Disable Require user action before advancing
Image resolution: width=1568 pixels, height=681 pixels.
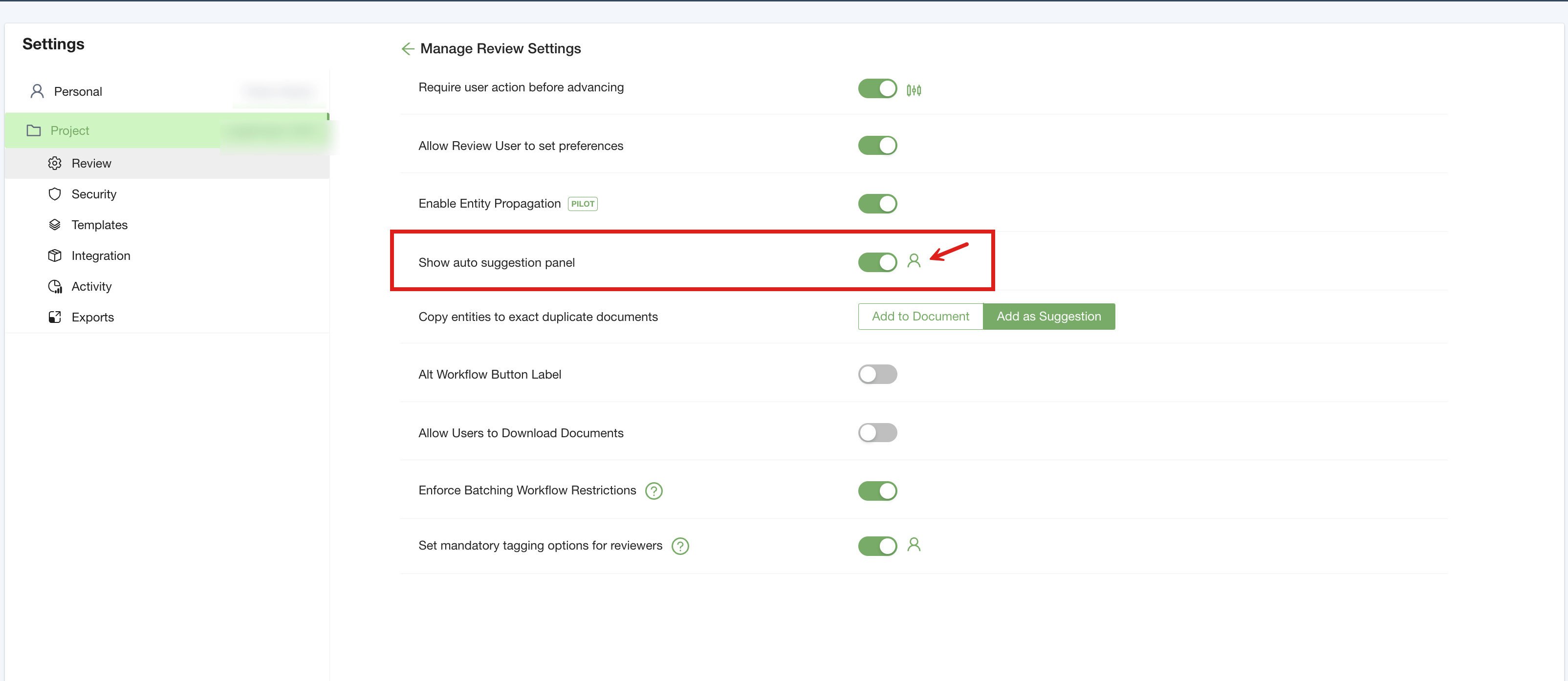tap(877, 88)
